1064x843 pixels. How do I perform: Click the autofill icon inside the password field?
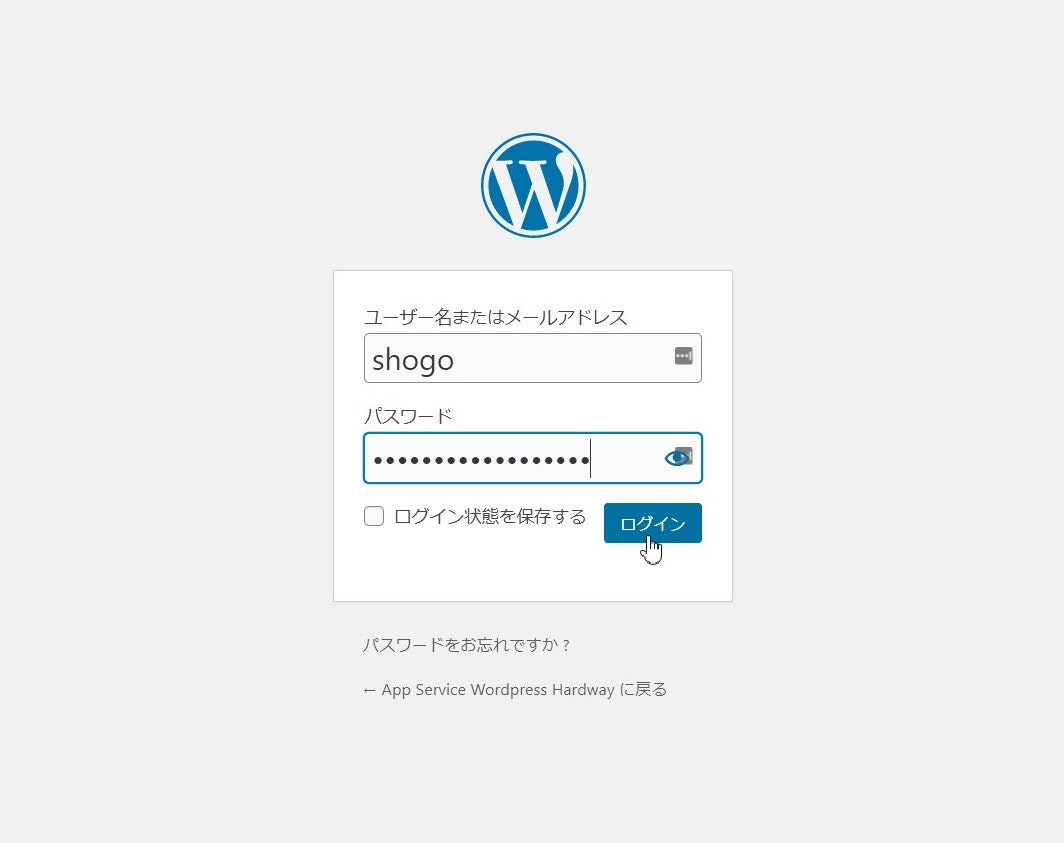[678, 457]
